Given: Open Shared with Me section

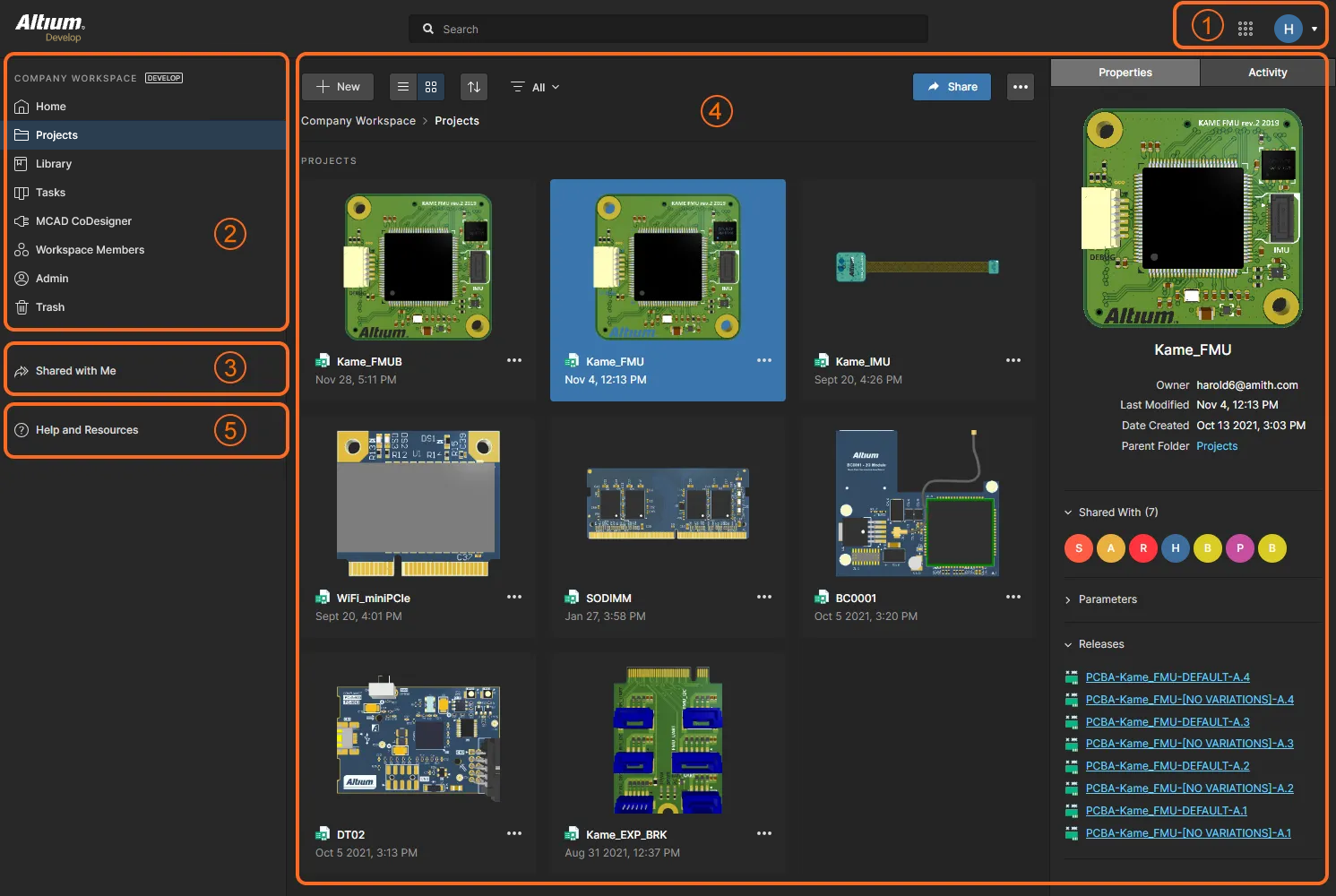Looking at the screenshot, I should 75,371.
